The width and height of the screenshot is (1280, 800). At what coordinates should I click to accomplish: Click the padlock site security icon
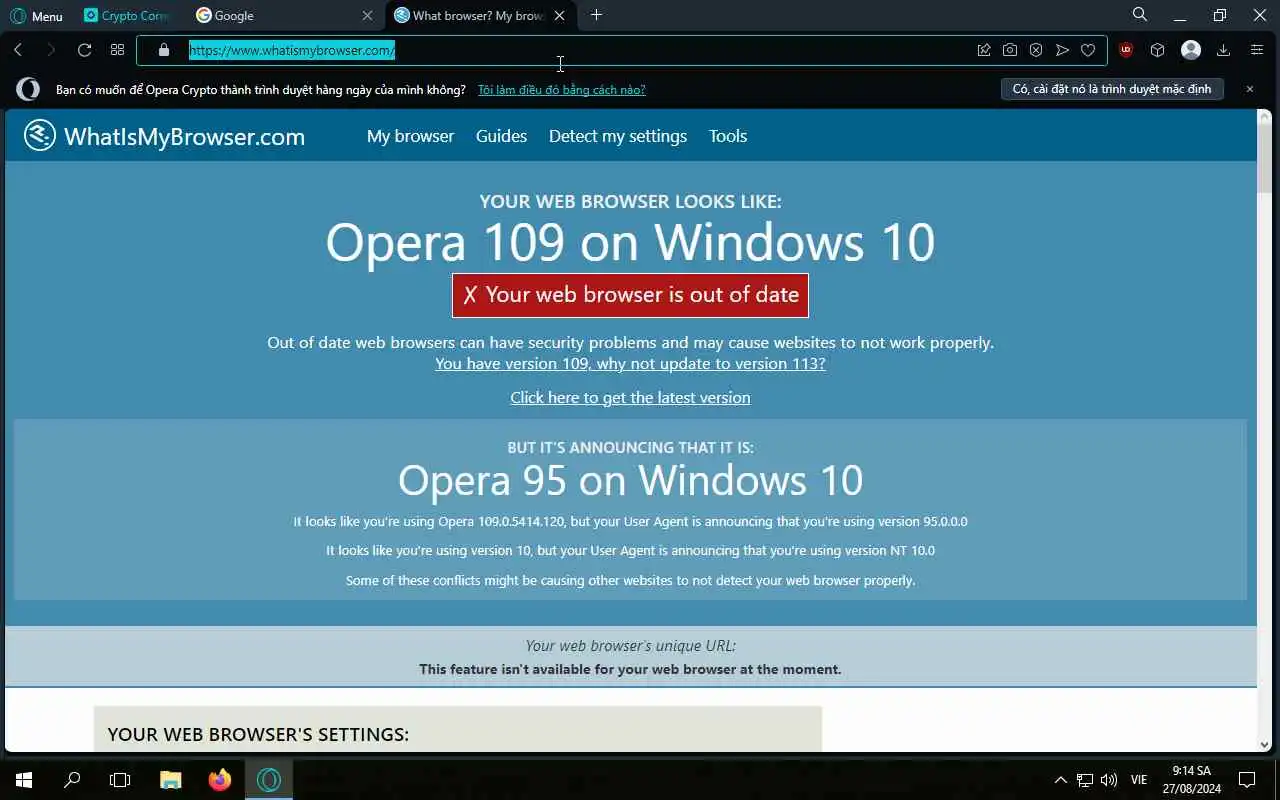pos(164,50)
